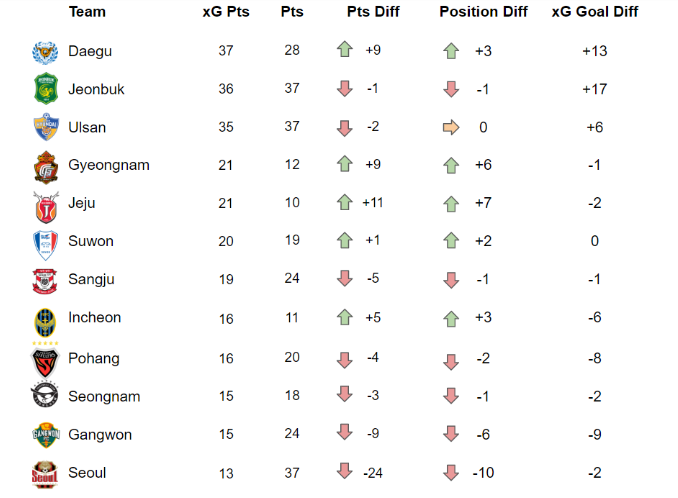This screenshot has height=498, width=678.
Task: Sort by xG Pts column header
Action: [x=226, y=12]
